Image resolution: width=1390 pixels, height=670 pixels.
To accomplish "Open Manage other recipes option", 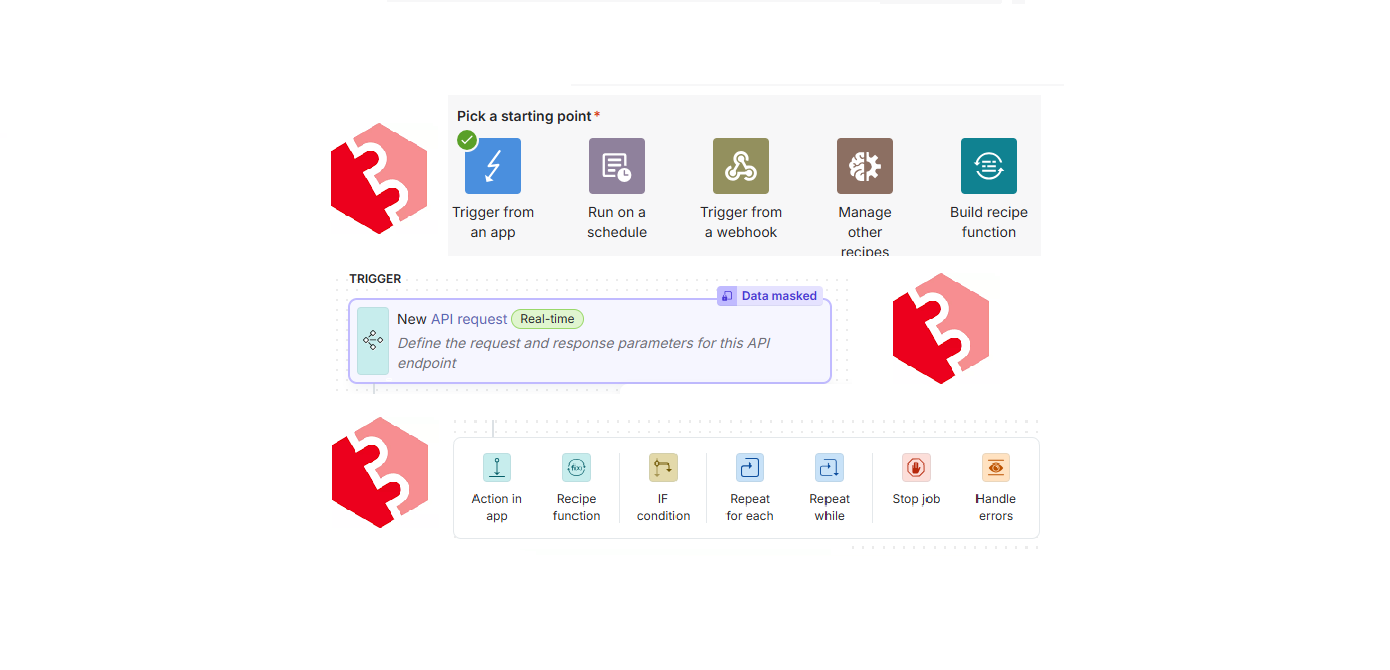I will coord(864,165).
